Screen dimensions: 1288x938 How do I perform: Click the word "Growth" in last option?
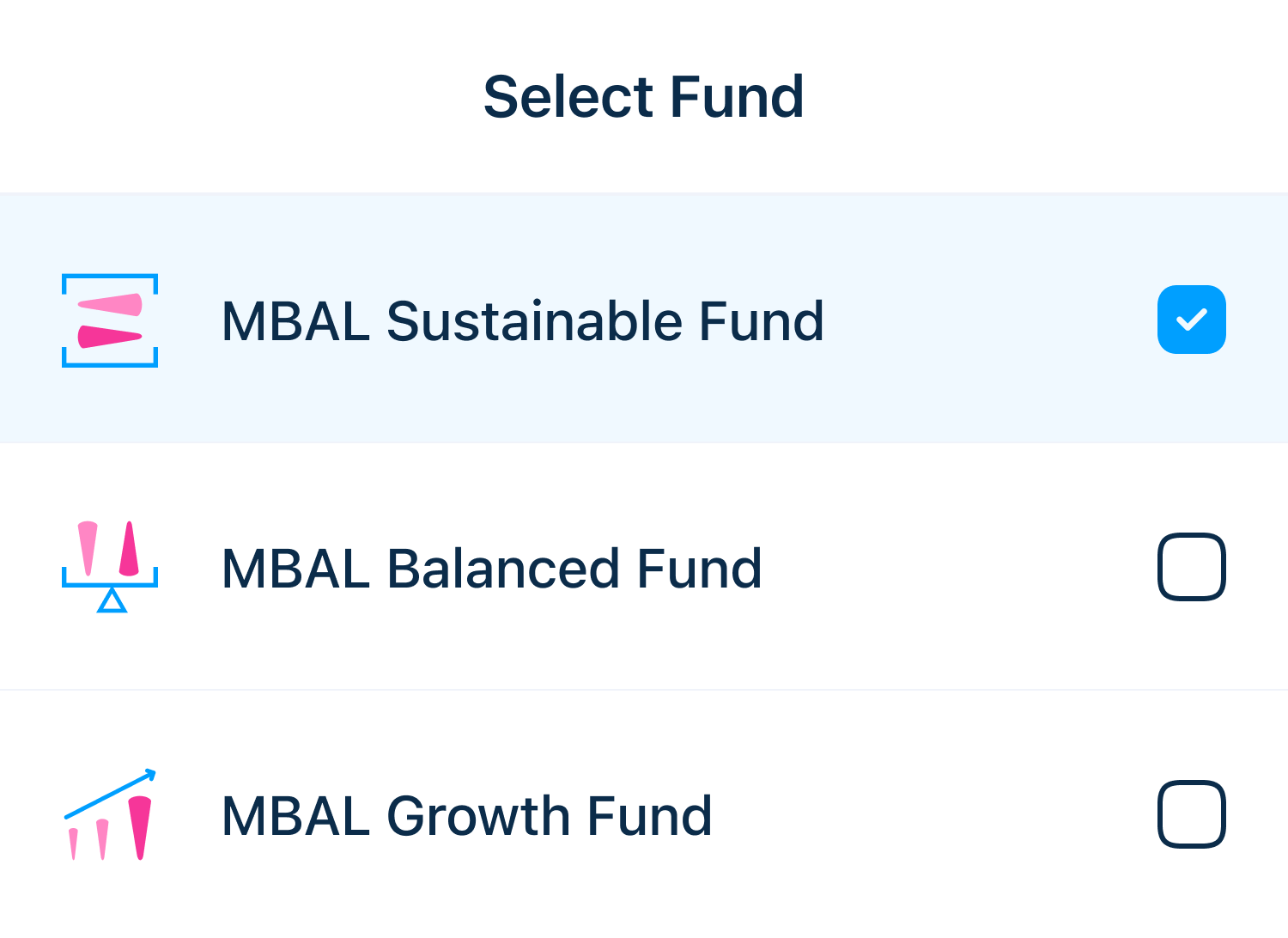[x=477, y=816]
